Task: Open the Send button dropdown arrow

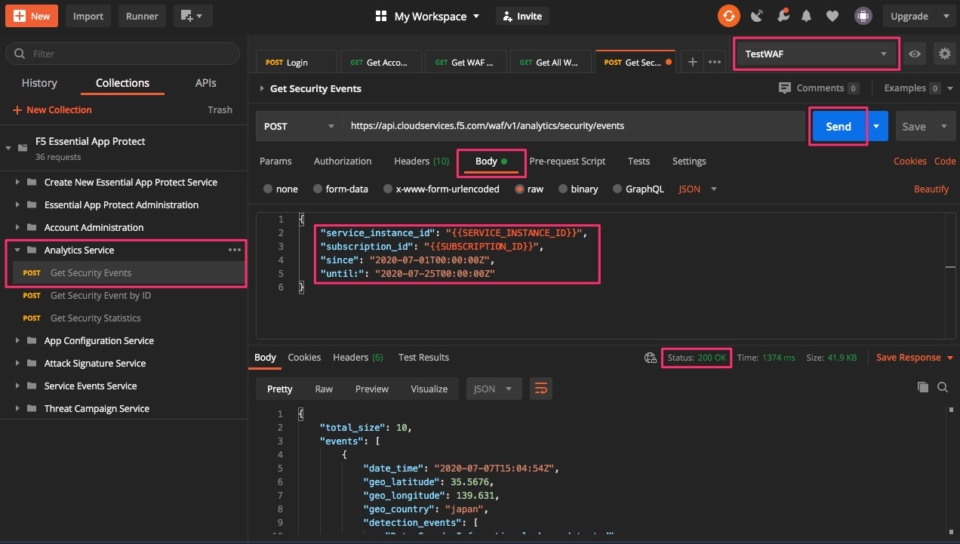Action: [x=877, y=126]
